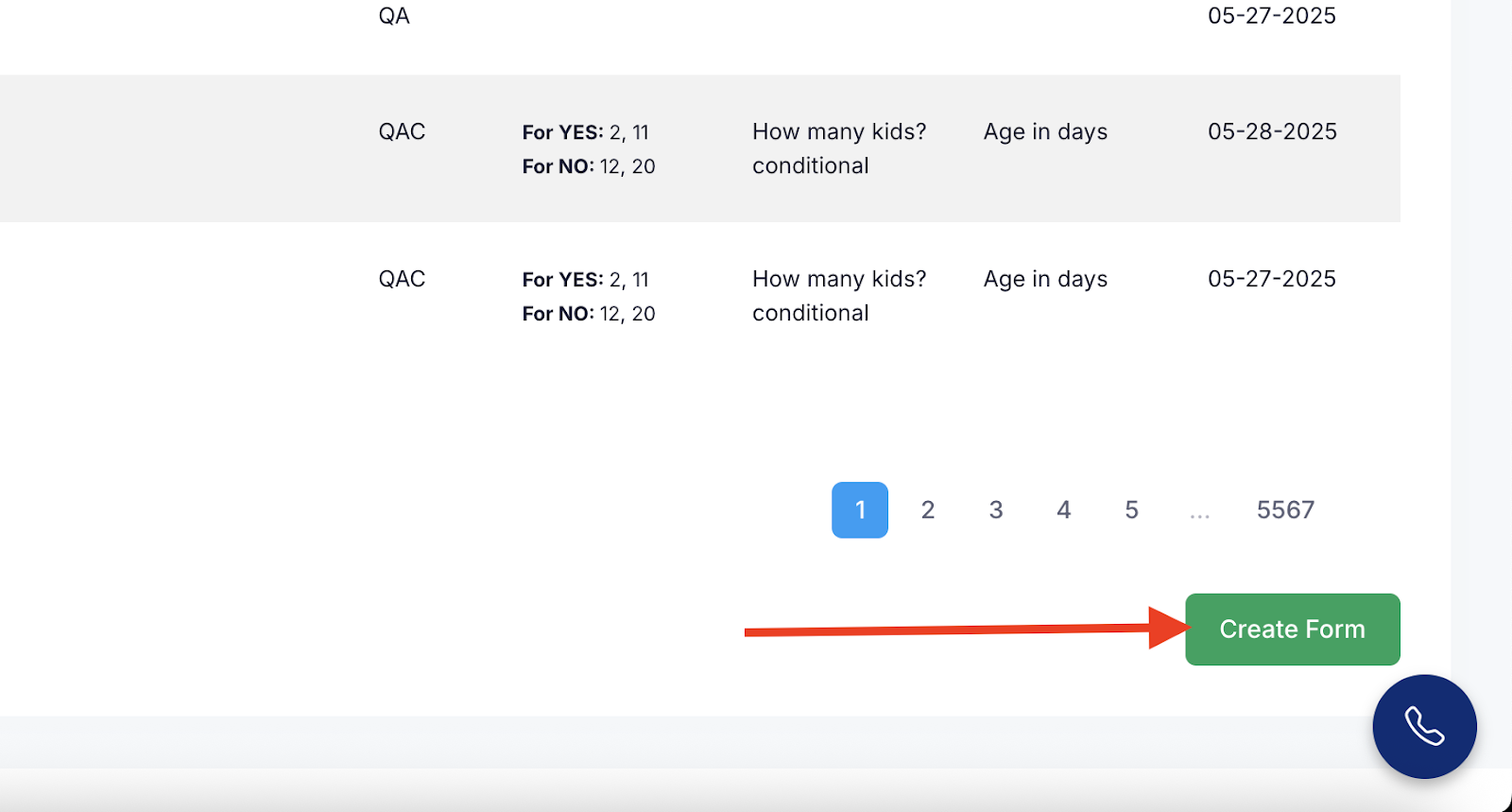Go to pagination page 2
Image resolution: width=1512 pixels, height=812 pixels.
(928, 510)
